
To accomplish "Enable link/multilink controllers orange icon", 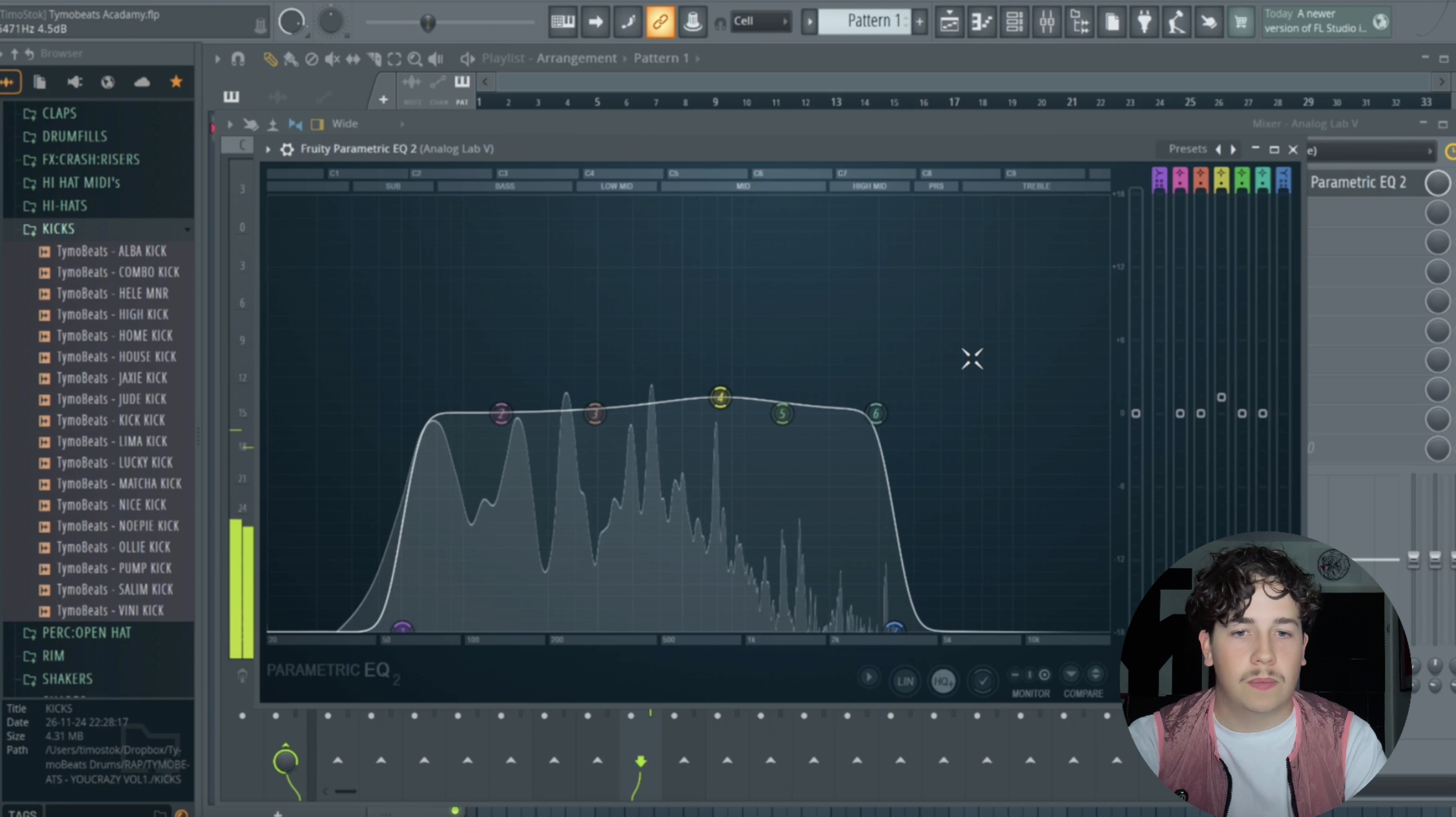I will [x=660, y=22].
